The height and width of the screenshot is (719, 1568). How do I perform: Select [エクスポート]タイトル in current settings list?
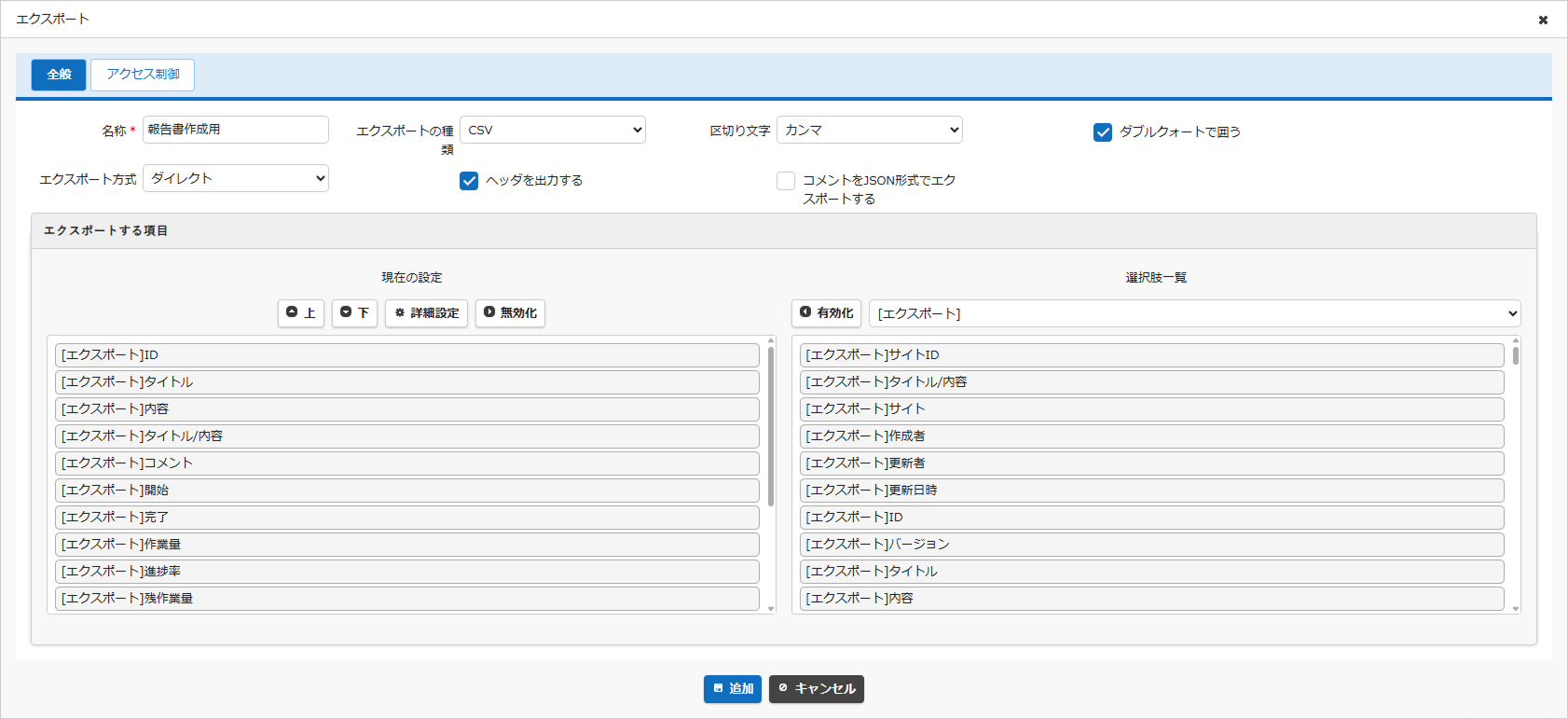click(x=407, y=382)
